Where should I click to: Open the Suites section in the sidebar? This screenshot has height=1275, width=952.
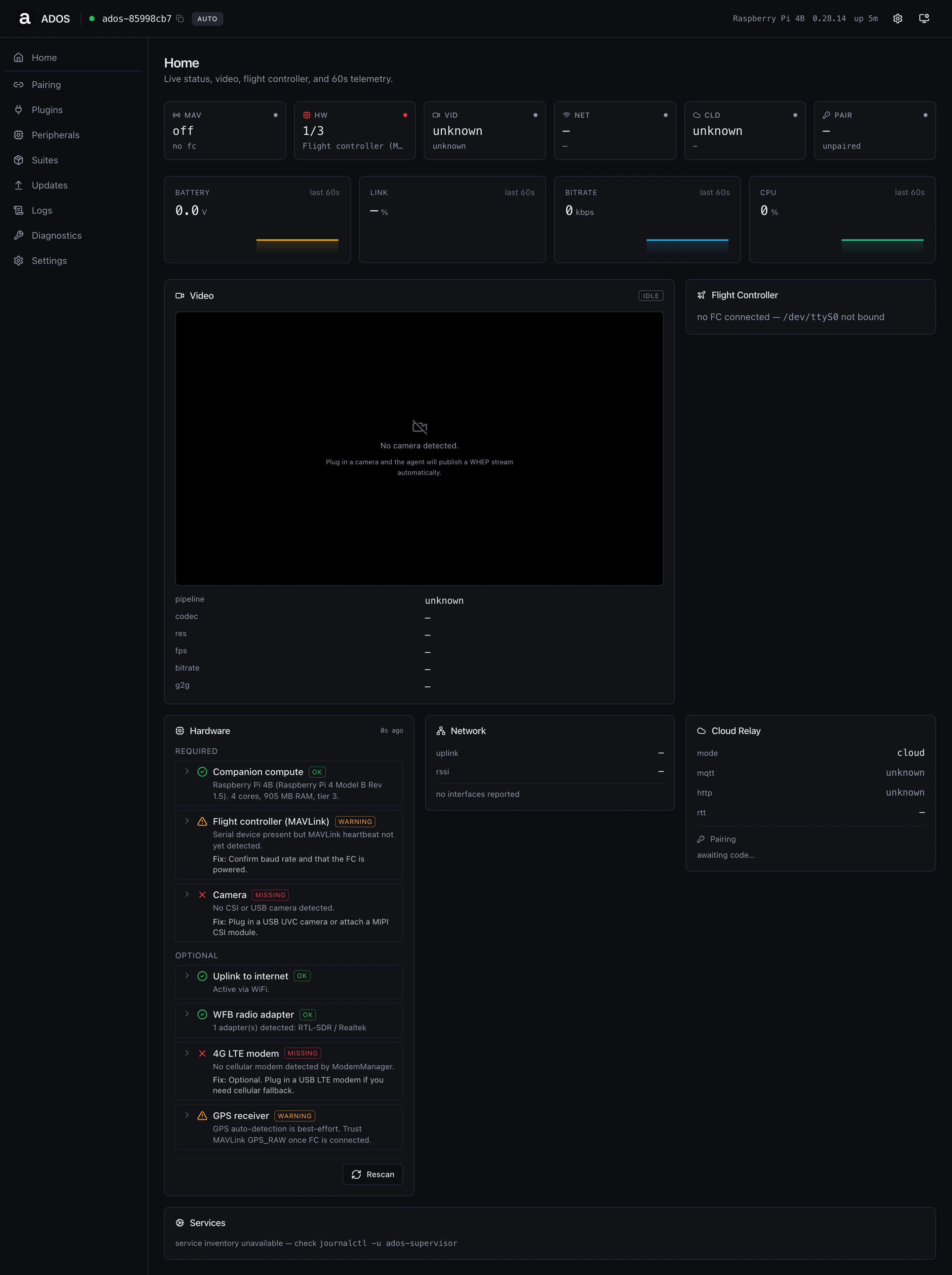coord(74,160)
